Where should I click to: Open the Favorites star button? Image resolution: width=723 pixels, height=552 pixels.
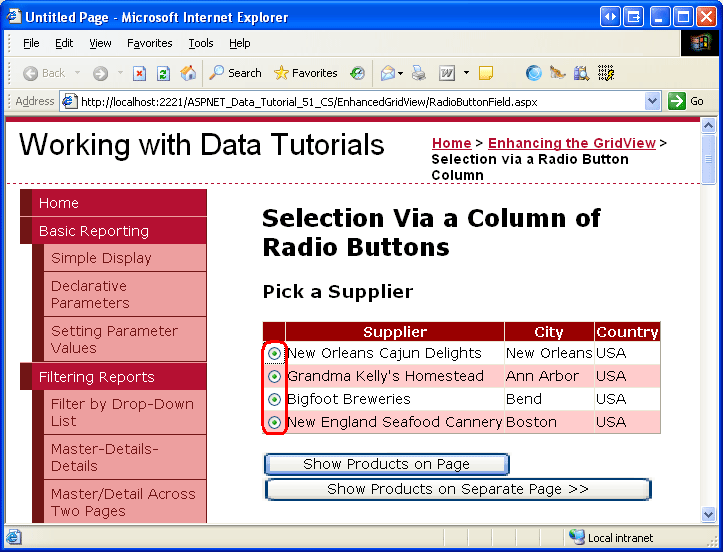click(x=306, y=73)
